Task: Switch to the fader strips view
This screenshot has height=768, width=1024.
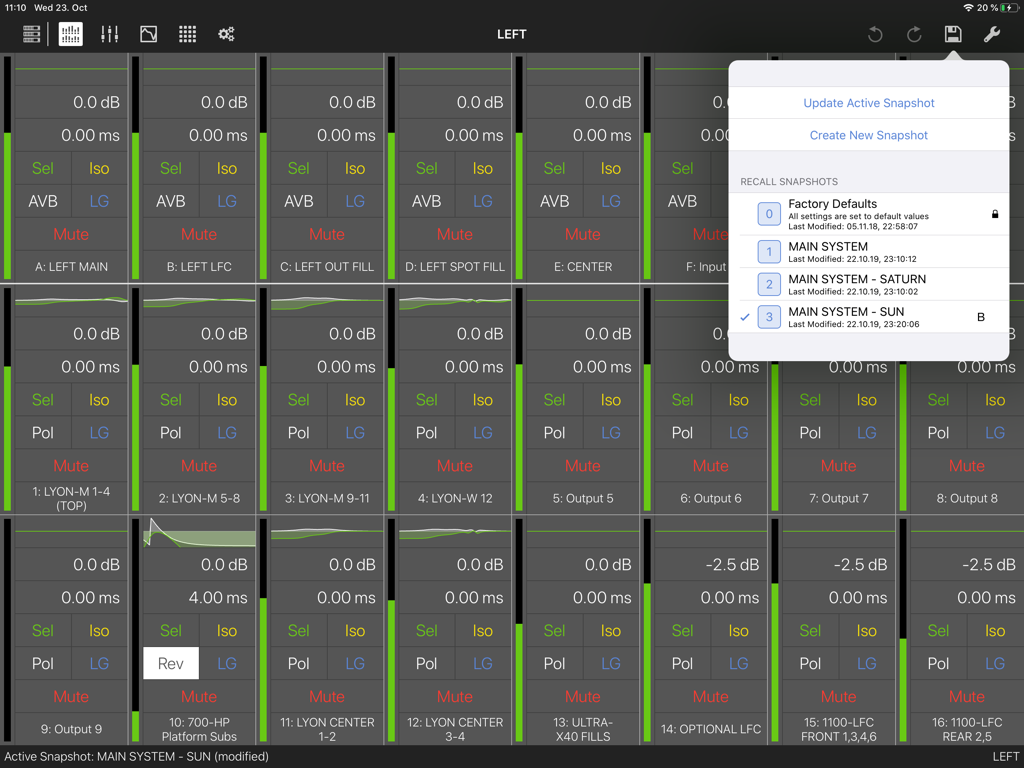Action: [x=109, y=34]
